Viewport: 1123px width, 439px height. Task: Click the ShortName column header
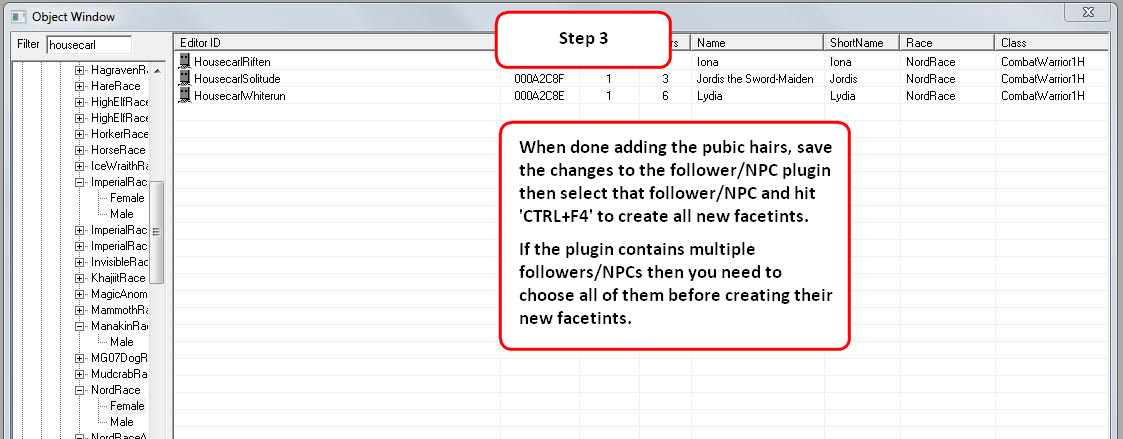tap(862, 43)
